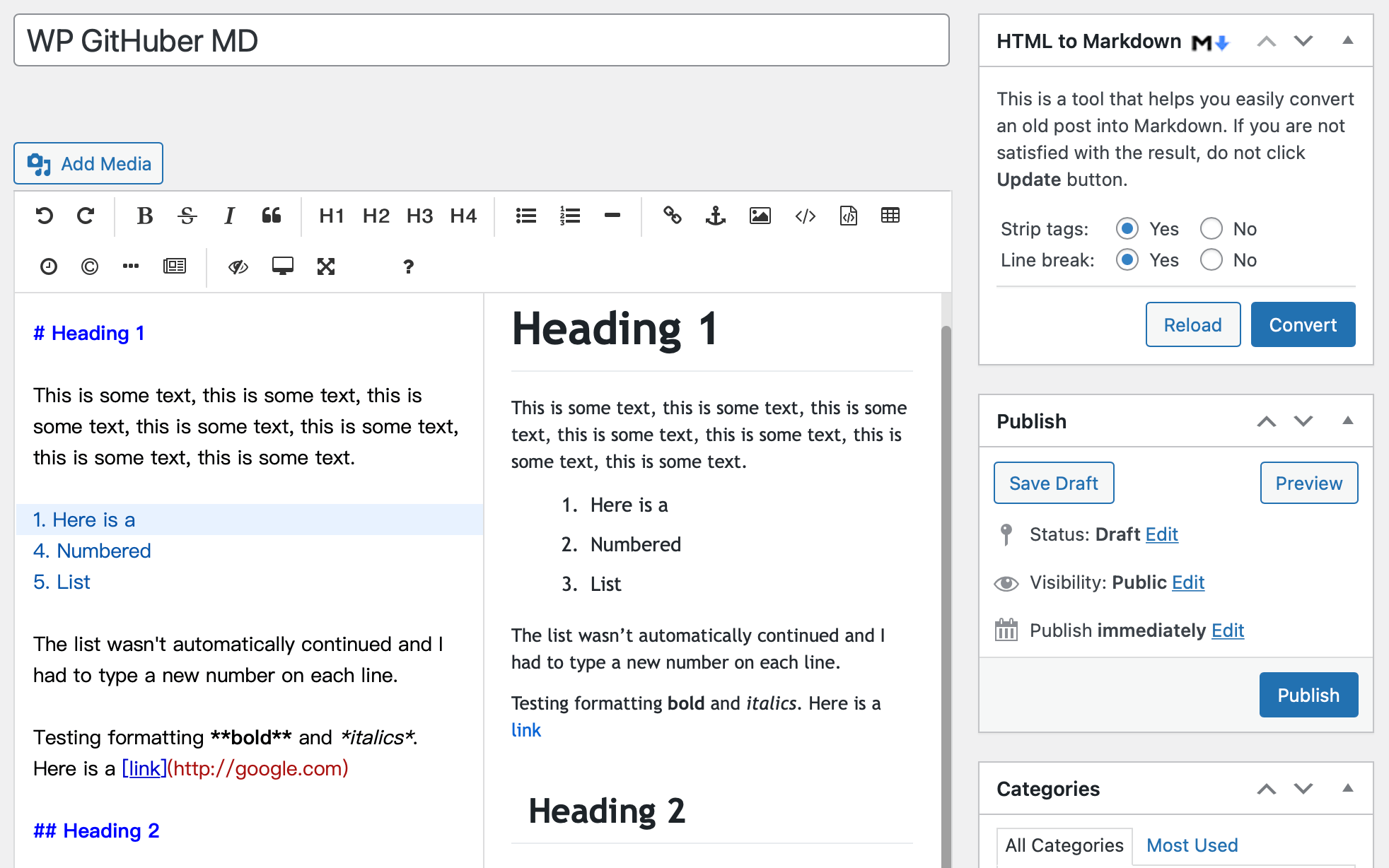Insert a horizontal rule
This screenshot has width=1389, height=868.
612,216
